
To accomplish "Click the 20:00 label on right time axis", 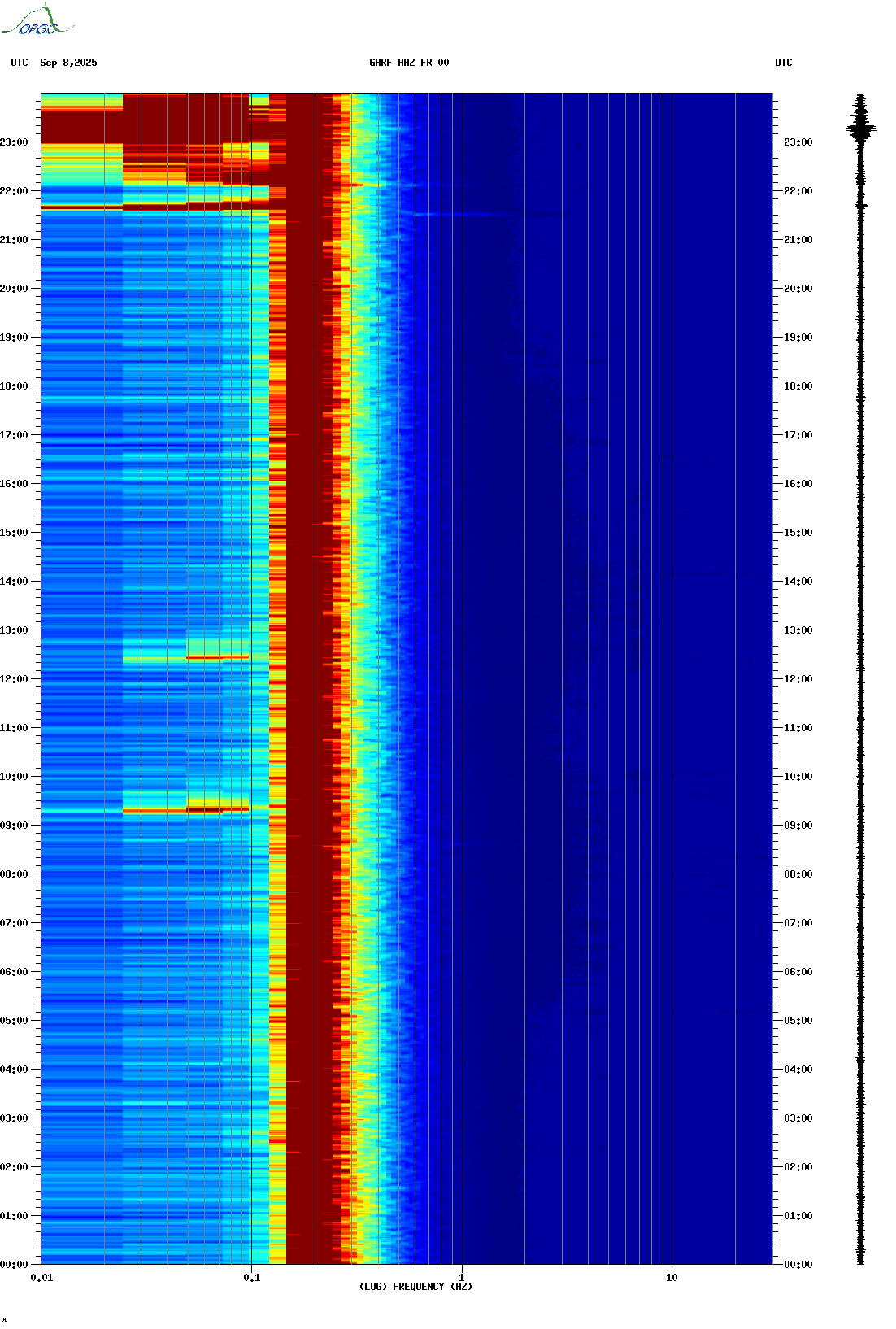I will pos(798,289).
